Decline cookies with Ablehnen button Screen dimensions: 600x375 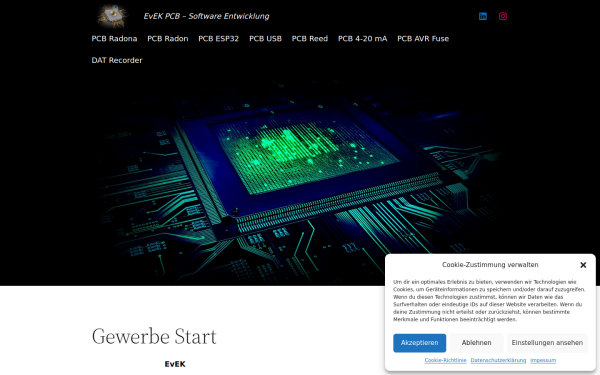(x=476, y=343)
